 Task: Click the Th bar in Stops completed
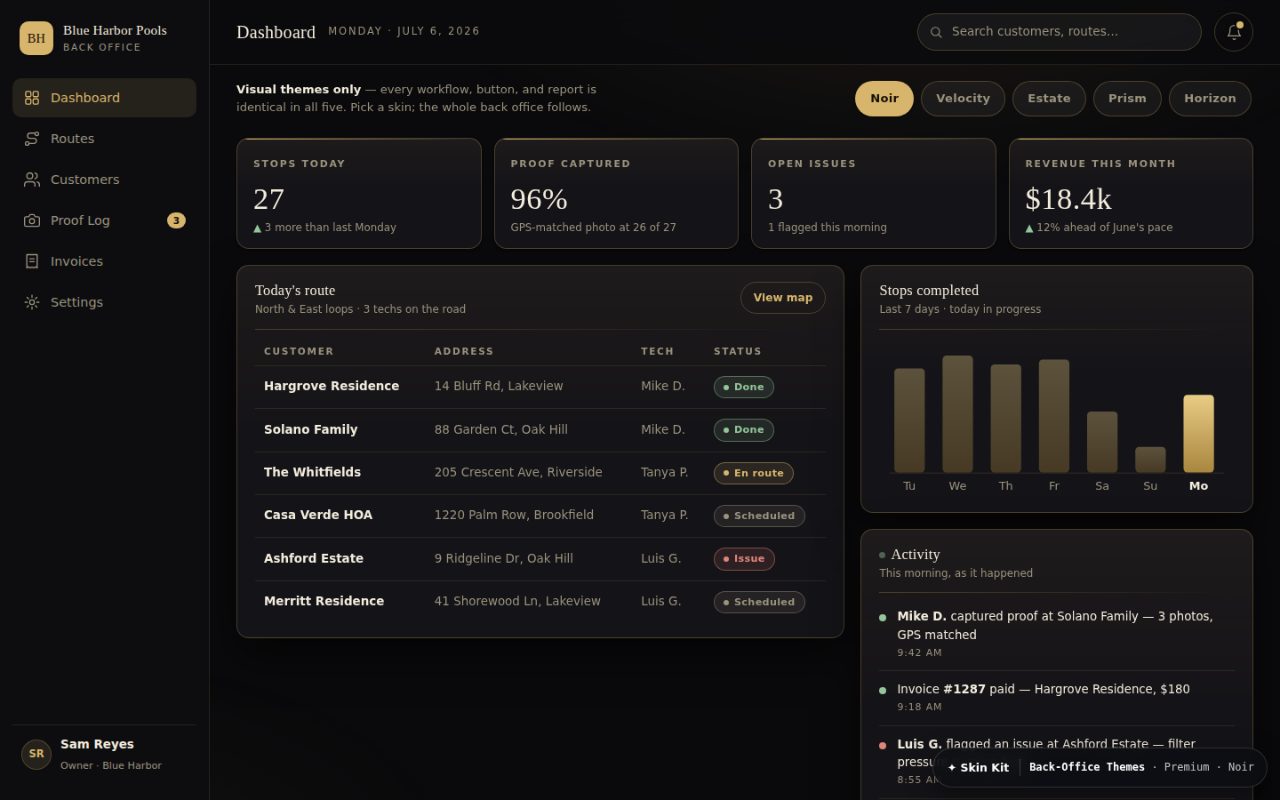[1006, 418]
